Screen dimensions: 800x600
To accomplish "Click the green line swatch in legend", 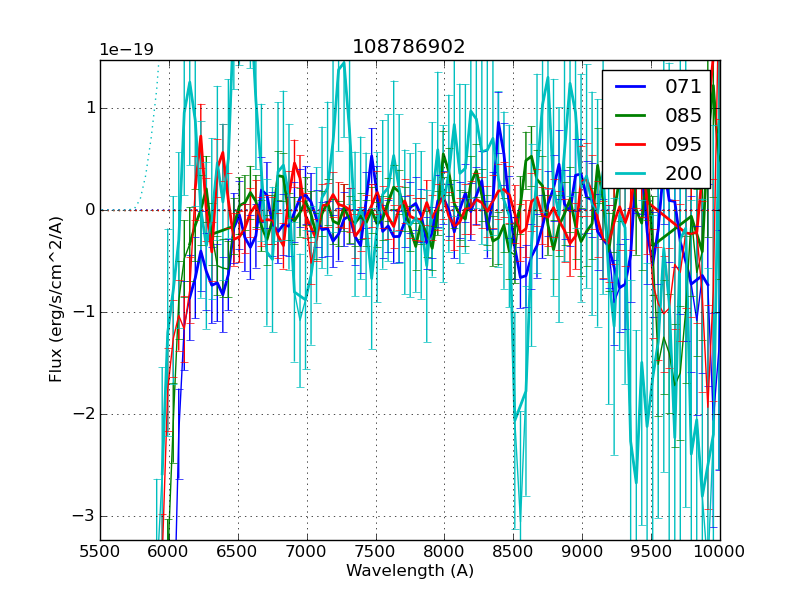I will point(632,116).
